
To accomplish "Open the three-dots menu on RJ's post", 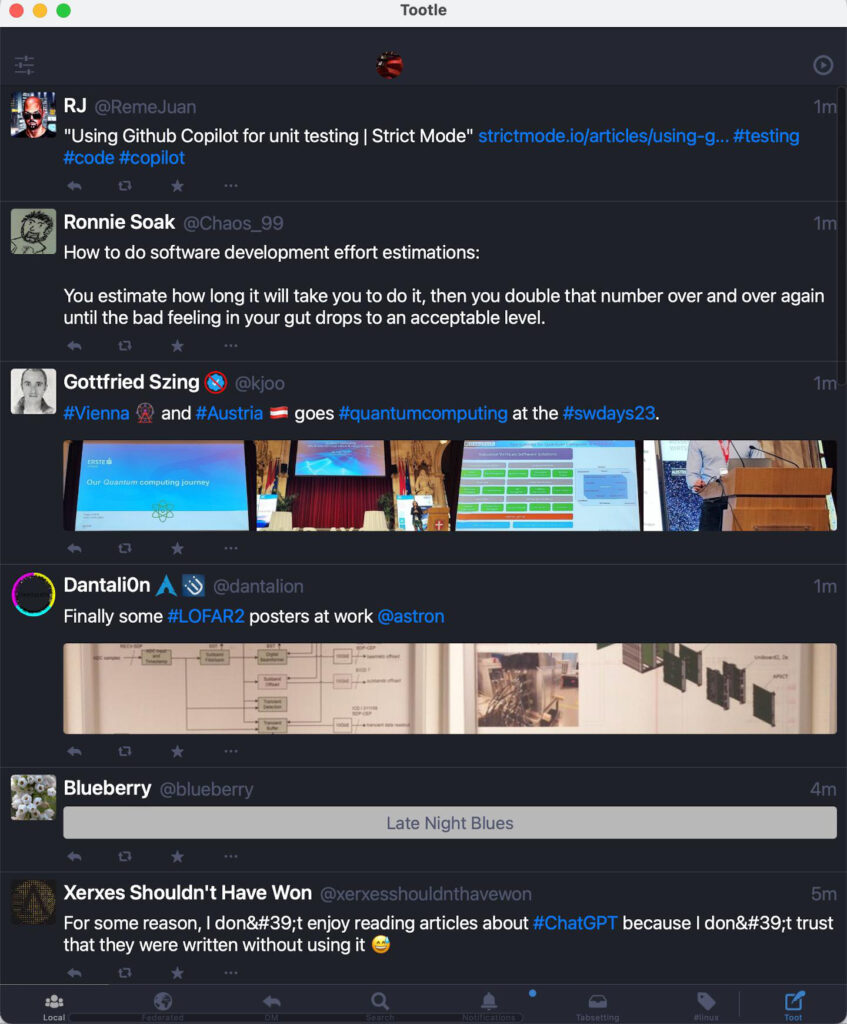I will click(231, 186).
